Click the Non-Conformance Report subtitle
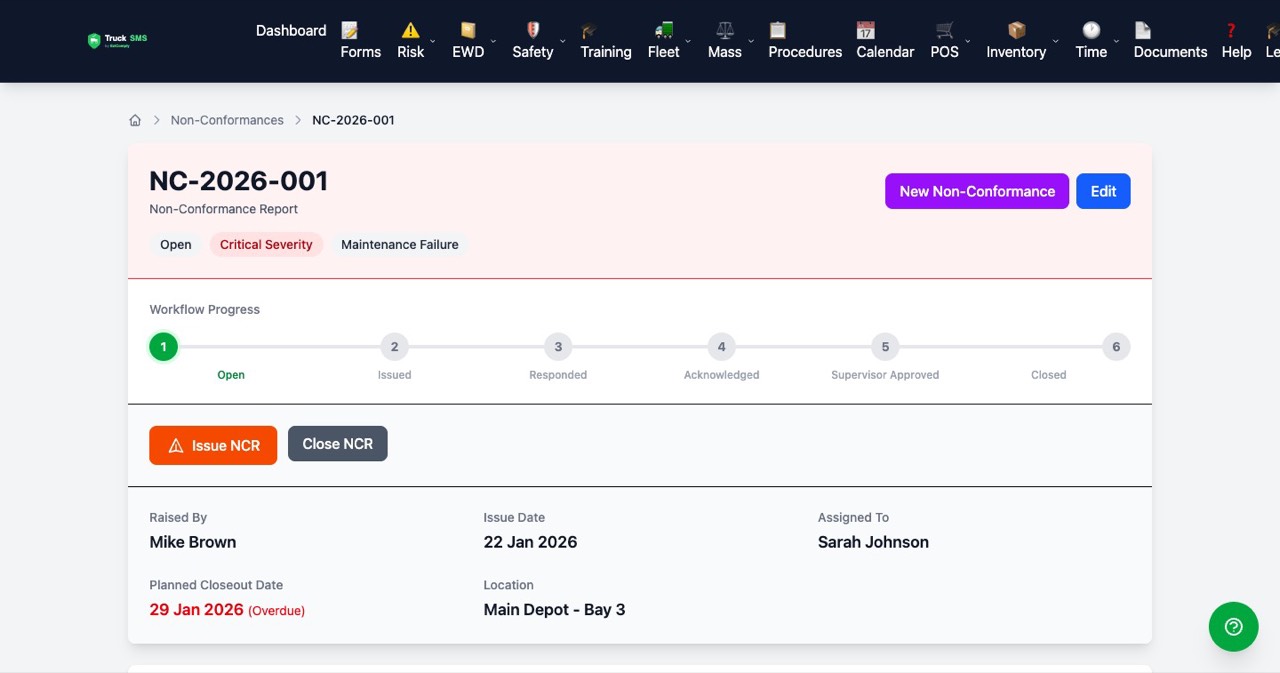 (224, 209)
